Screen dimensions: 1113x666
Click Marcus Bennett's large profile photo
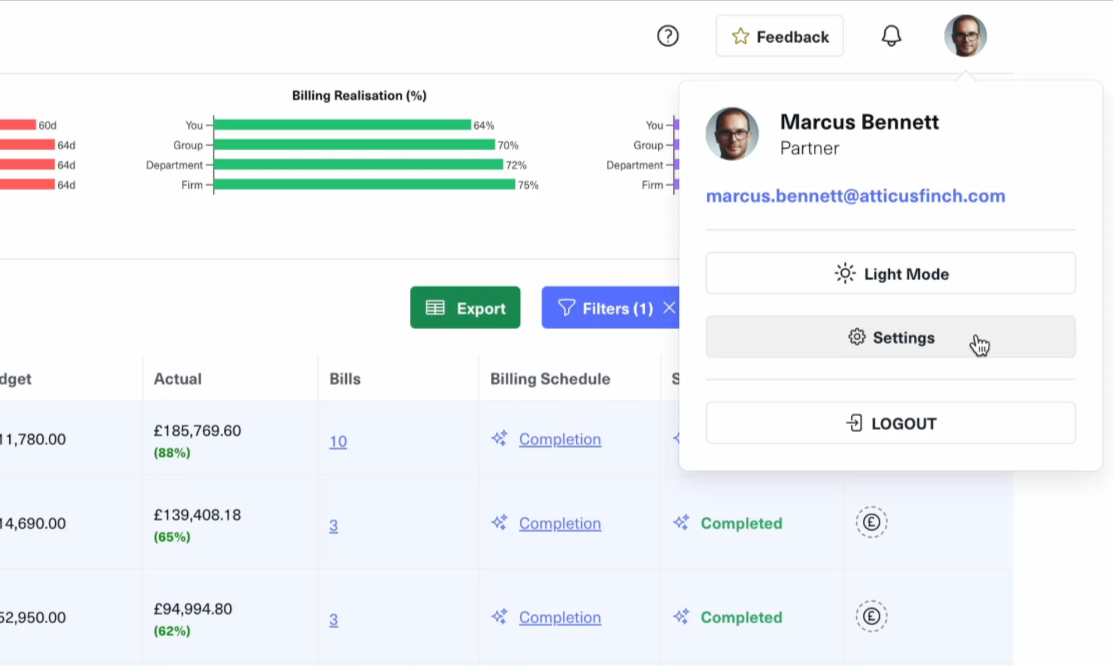pos(732,134)
